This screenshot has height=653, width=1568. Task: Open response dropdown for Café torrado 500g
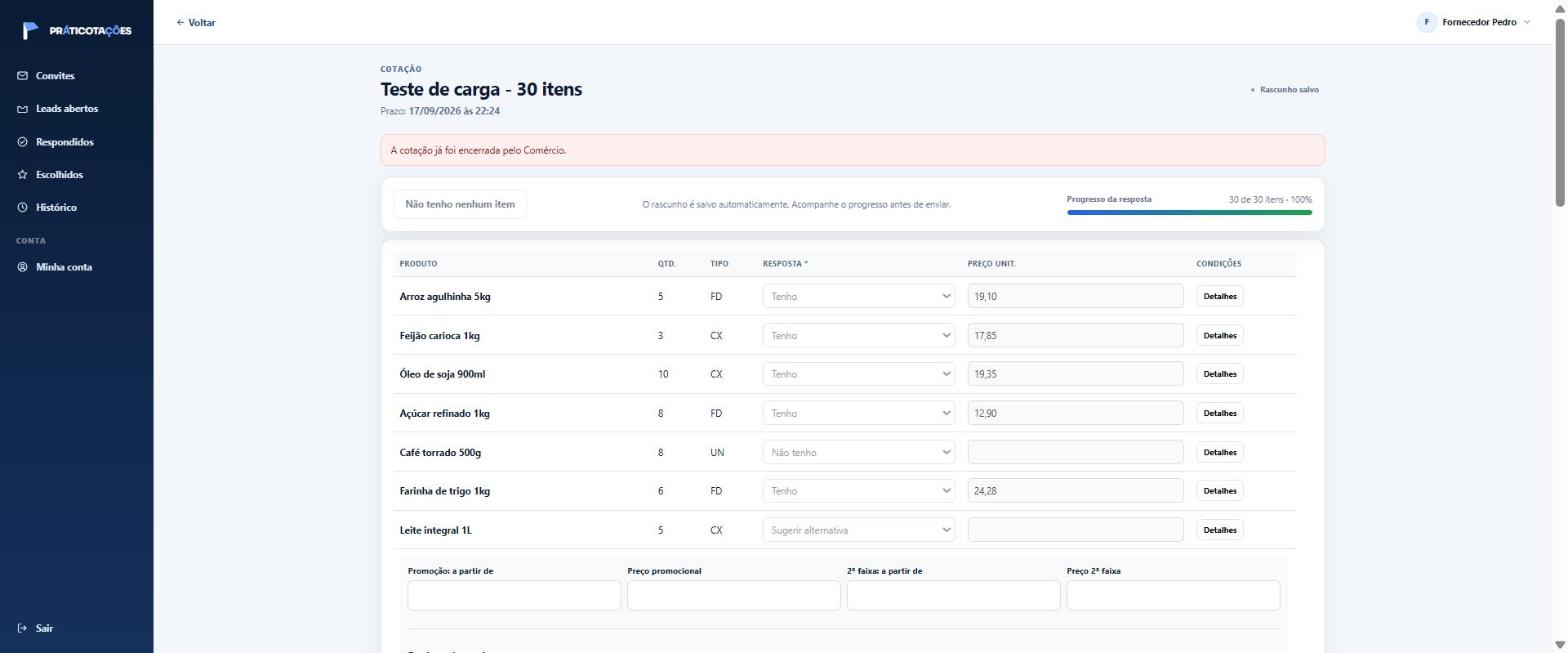858,452
